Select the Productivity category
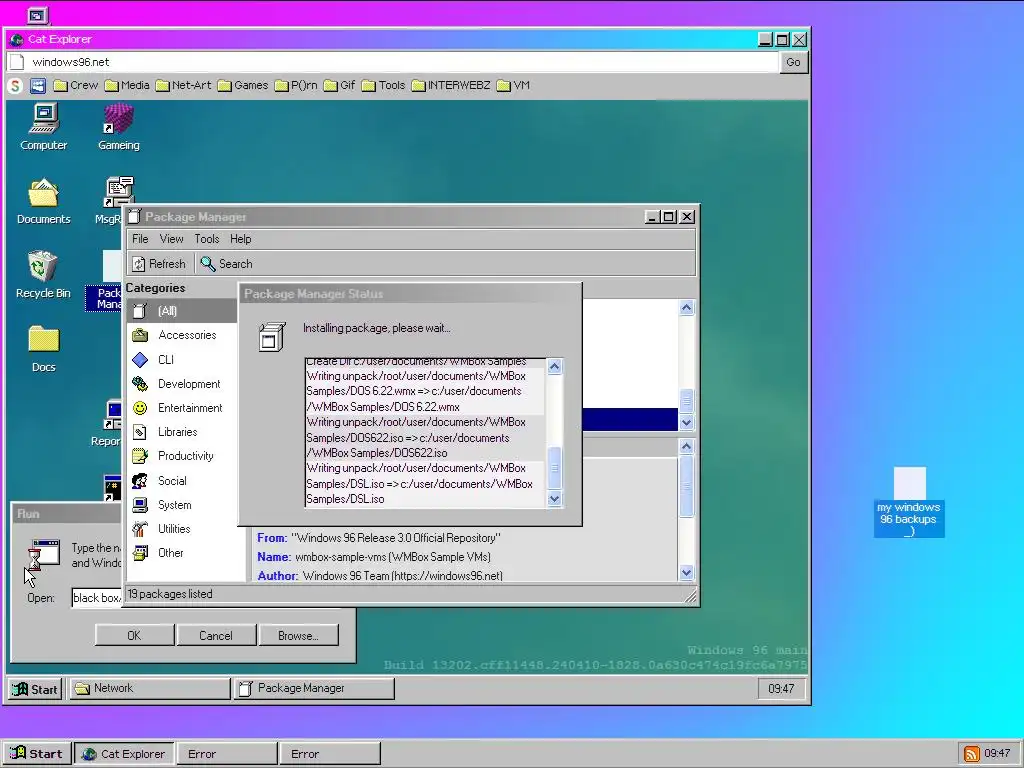This screenshot has height=768, width=1024. 182,456
